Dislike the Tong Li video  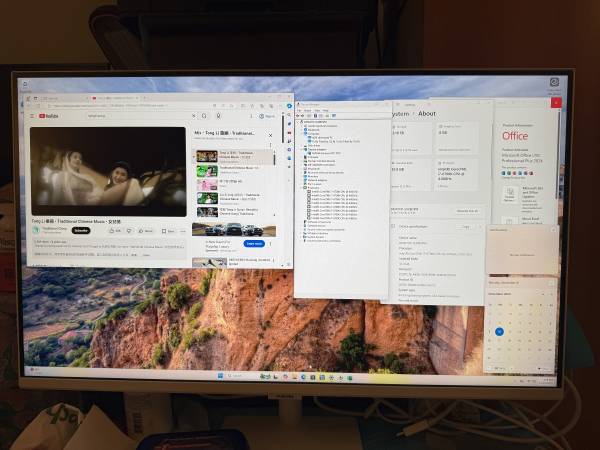pyautogui.click(x=131, y=230)
